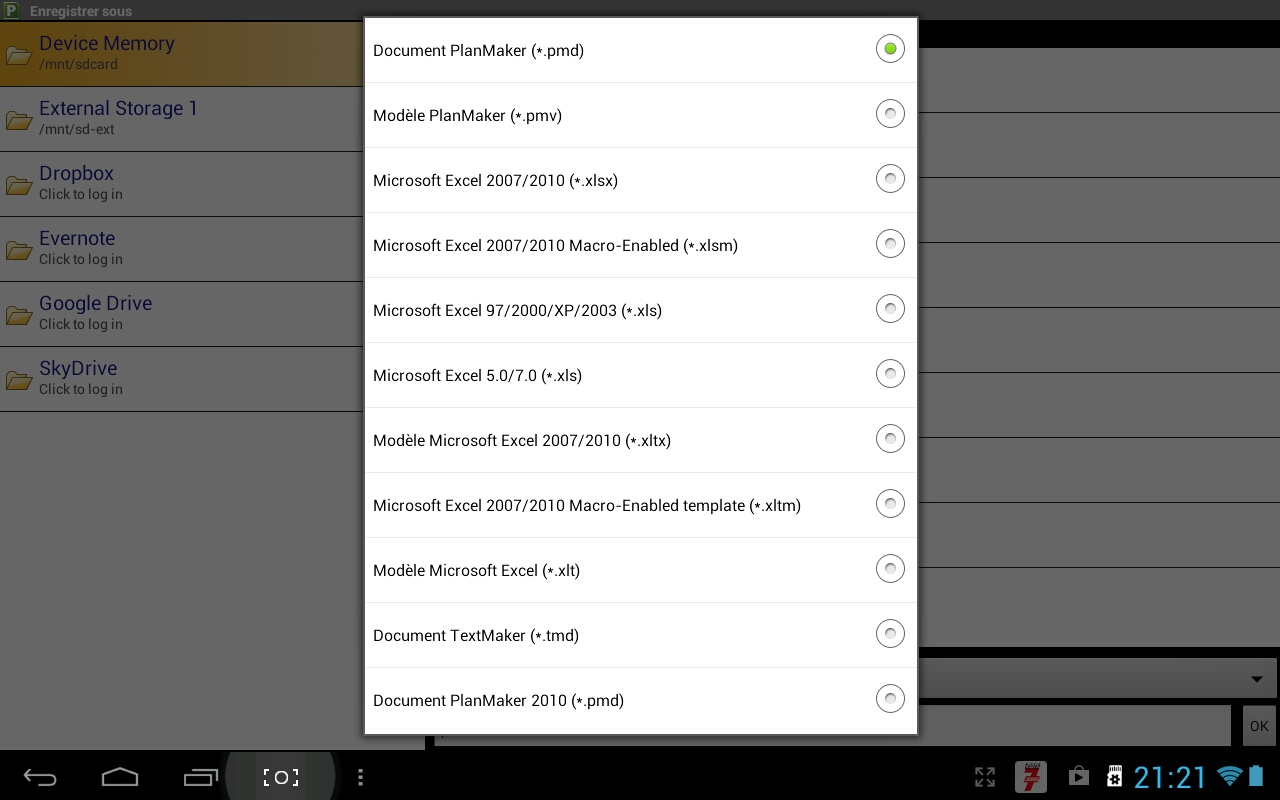Log in to Dropbox entry
This screenshot has height=800, width=1280.
pos(181,184)
